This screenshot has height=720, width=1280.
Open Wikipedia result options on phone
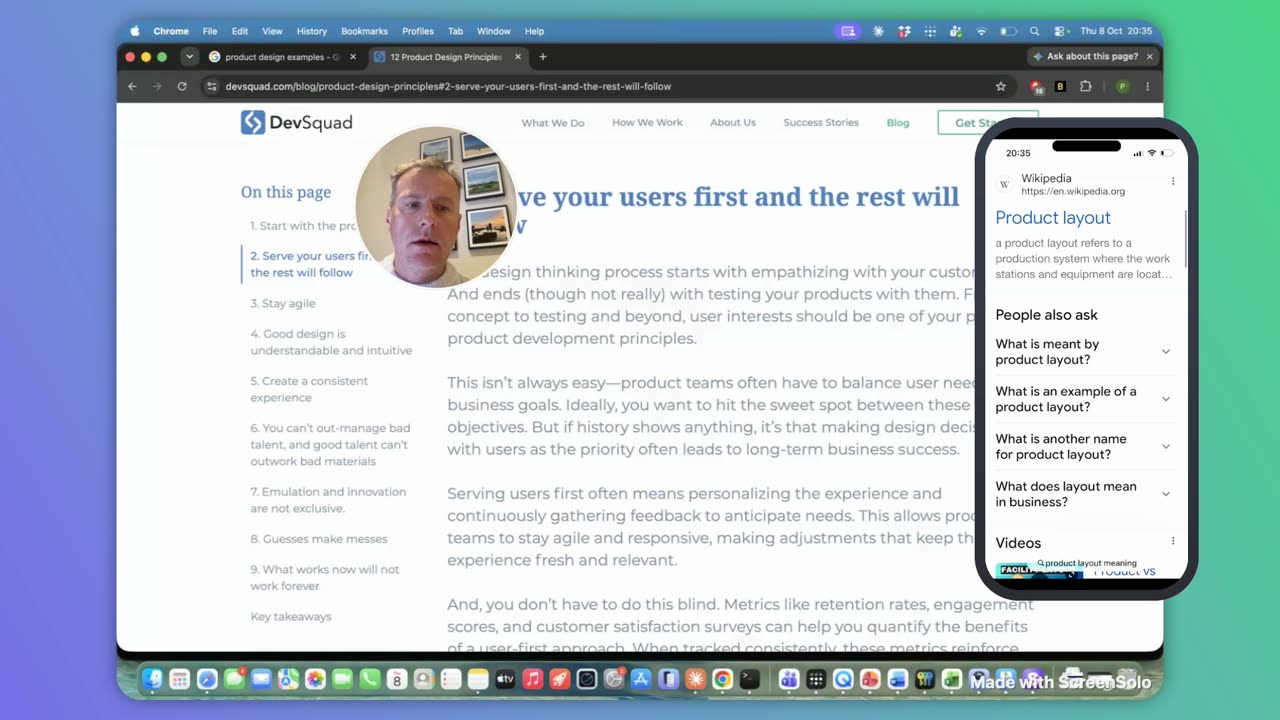pyautogui.click(x=1173, y=182)
